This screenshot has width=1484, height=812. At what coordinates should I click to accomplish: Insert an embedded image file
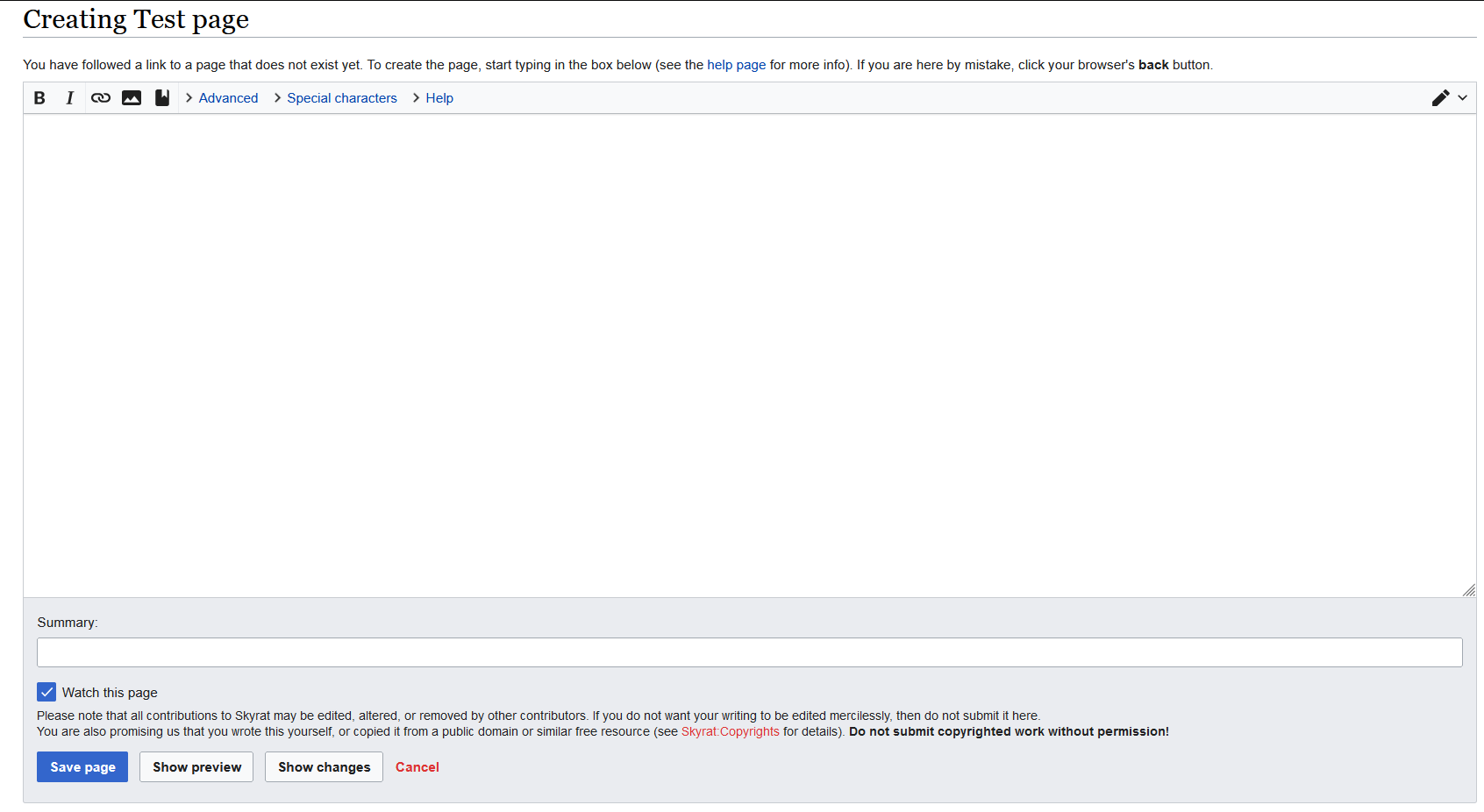tap(132, 98)
